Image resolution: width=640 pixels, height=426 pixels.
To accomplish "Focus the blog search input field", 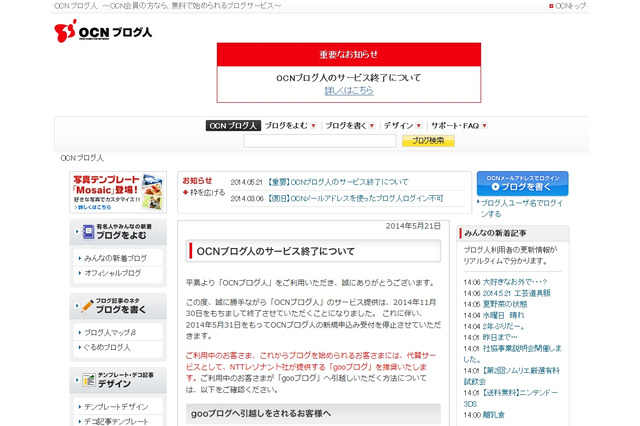I will click(320, 141).
